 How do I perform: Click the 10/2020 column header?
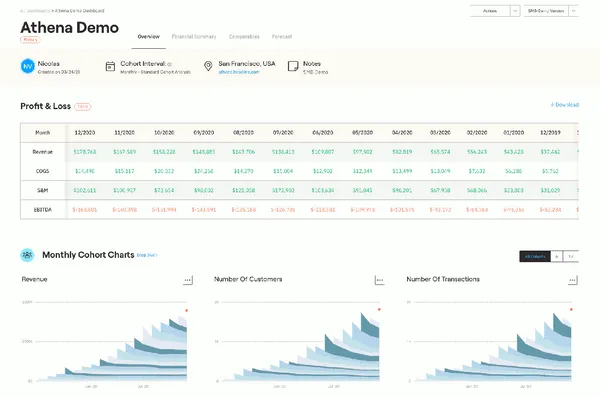coord(164,132)
